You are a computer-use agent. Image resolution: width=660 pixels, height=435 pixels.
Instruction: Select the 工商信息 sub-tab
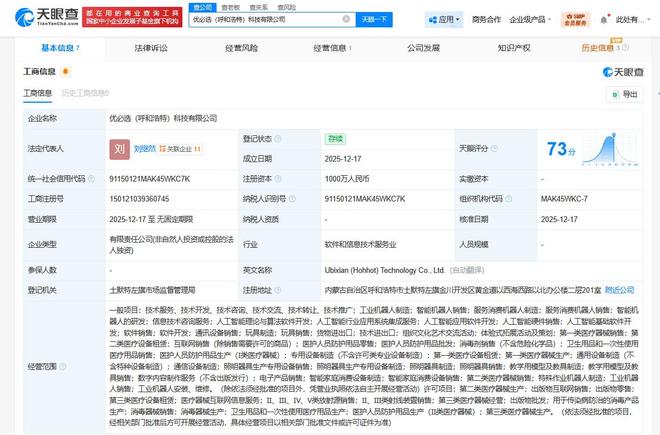coord(37,93)
